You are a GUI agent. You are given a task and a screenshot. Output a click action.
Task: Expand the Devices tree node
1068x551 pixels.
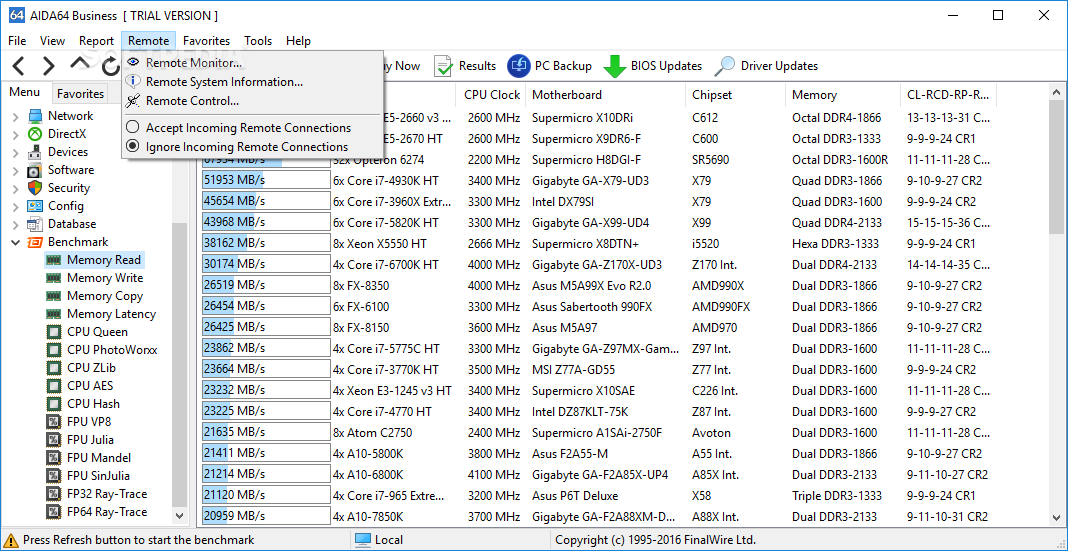point(16,153)
